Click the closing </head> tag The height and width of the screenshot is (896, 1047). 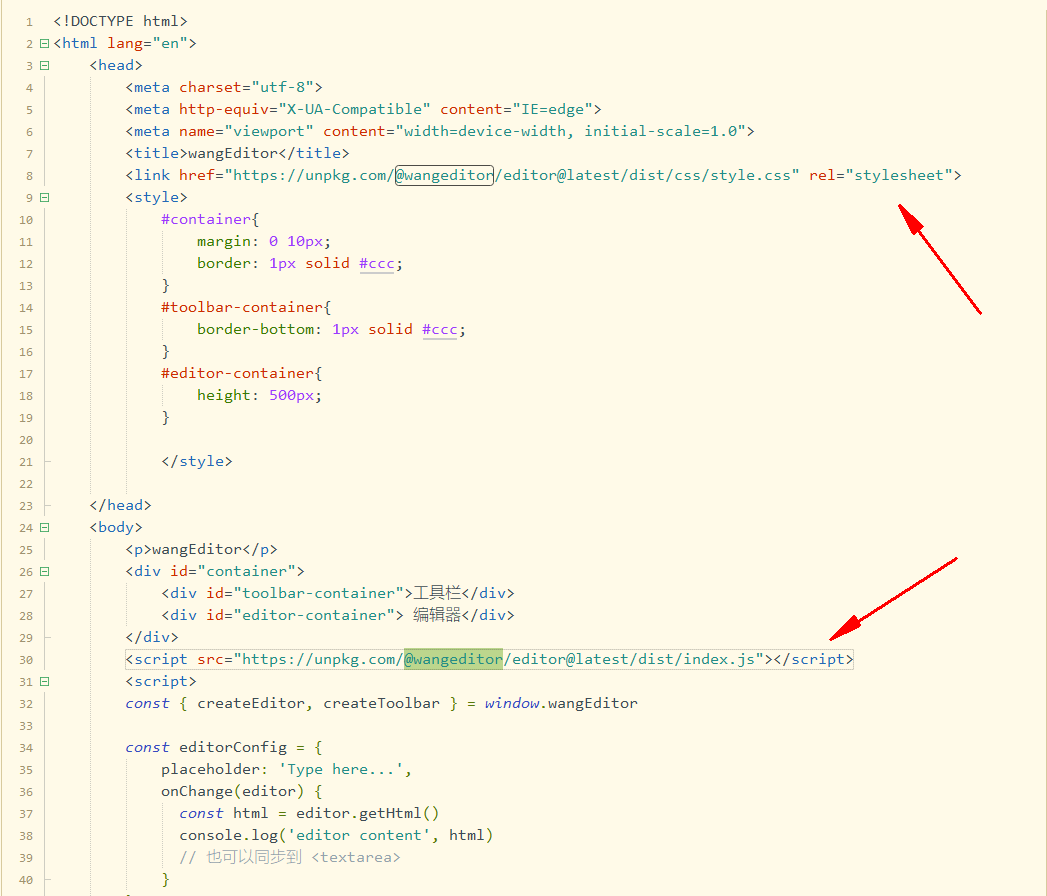(x=121, y=505)
